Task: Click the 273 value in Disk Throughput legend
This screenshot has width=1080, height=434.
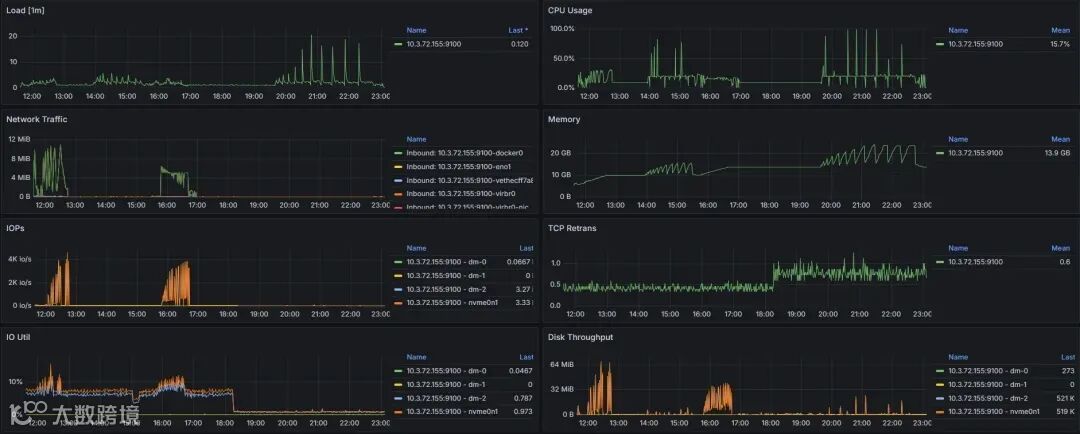Action: [x=1069, y=370]
